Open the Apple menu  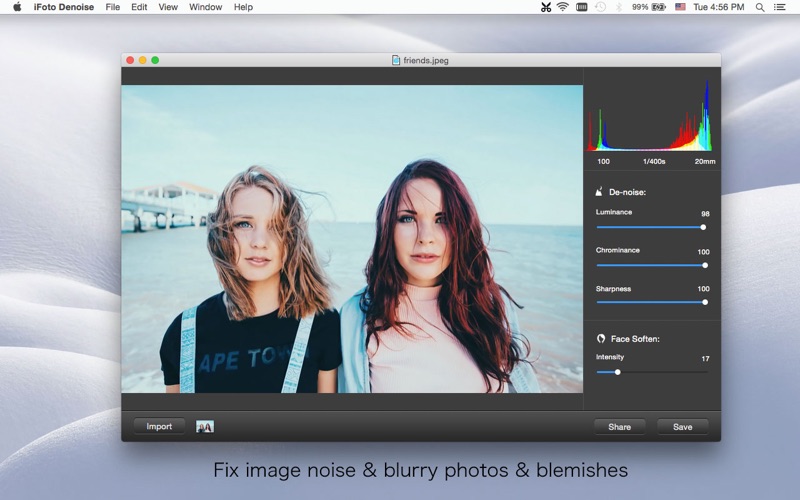[x=17, y=7]
